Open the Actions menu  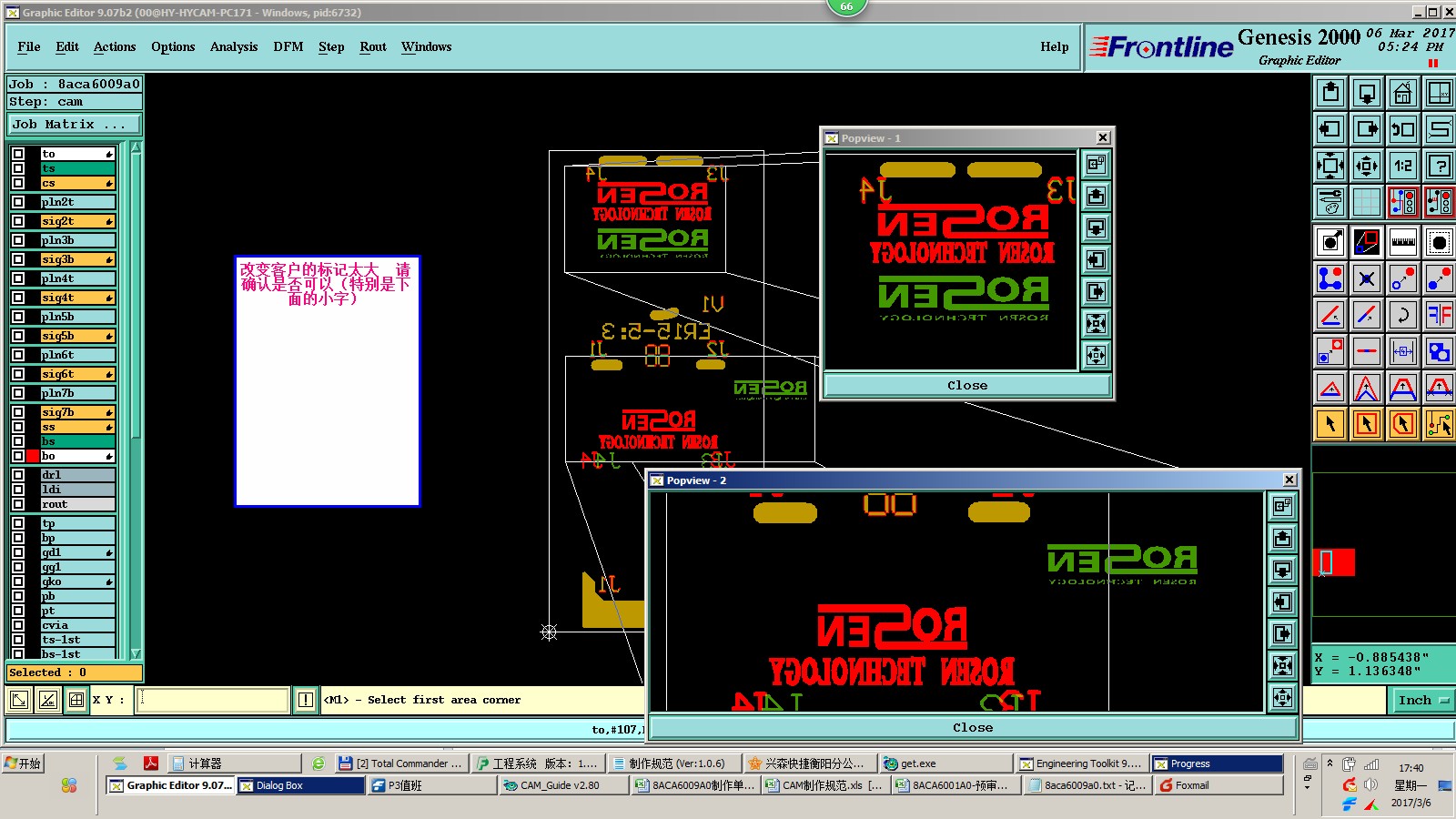click(x=115, y=46)
